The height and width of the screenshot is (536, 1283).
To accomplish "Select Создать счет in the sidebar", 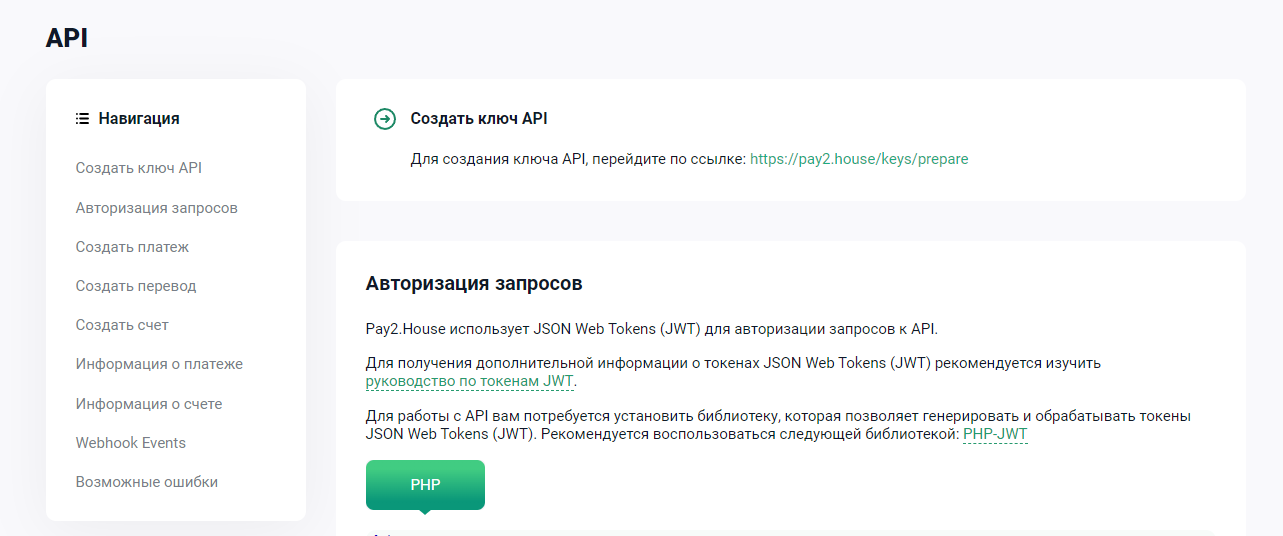I will [x=122, y=325].
